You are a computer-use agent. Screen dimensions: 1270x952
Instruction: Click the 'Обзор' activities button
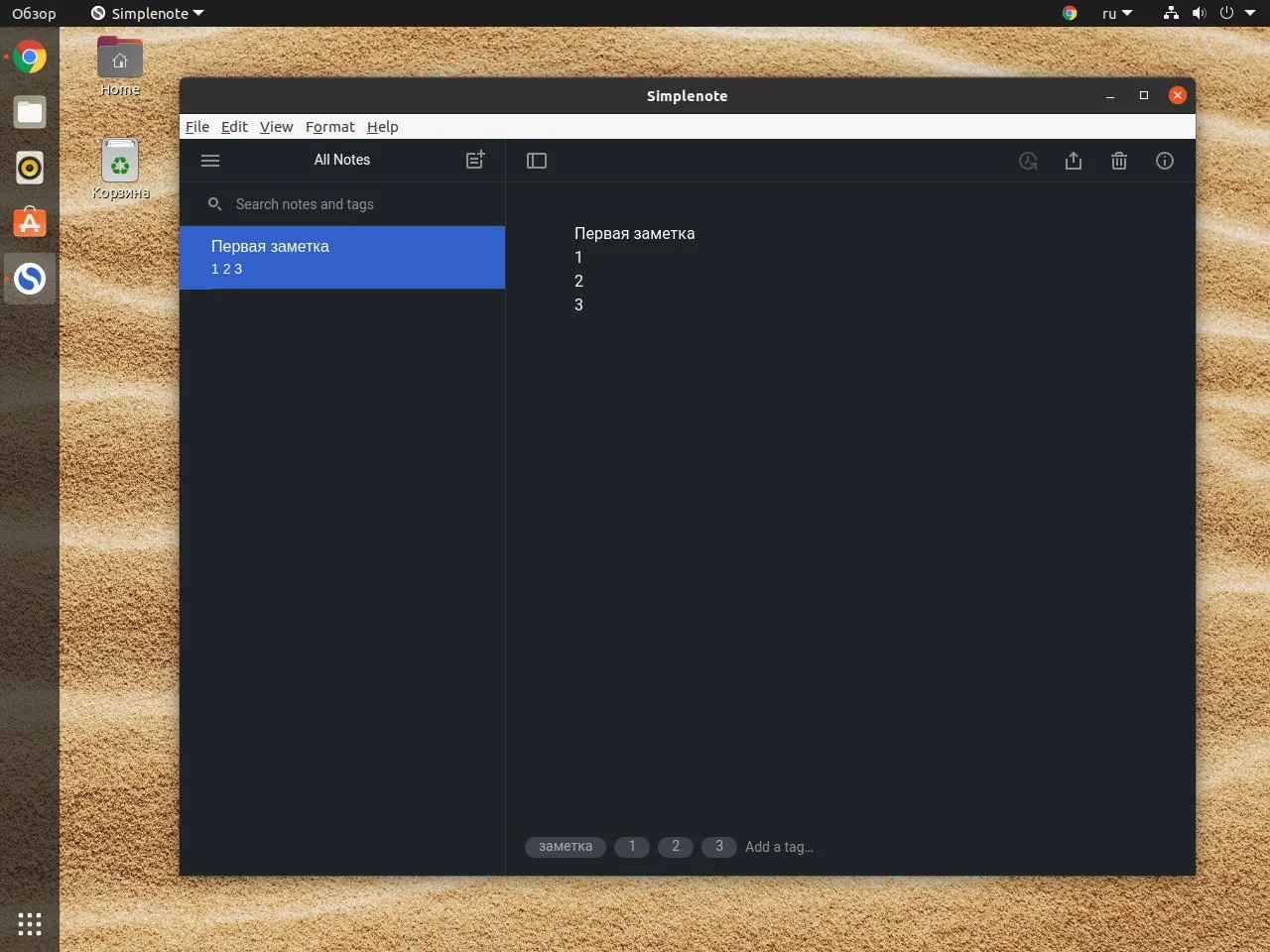[x=34, y=14]
